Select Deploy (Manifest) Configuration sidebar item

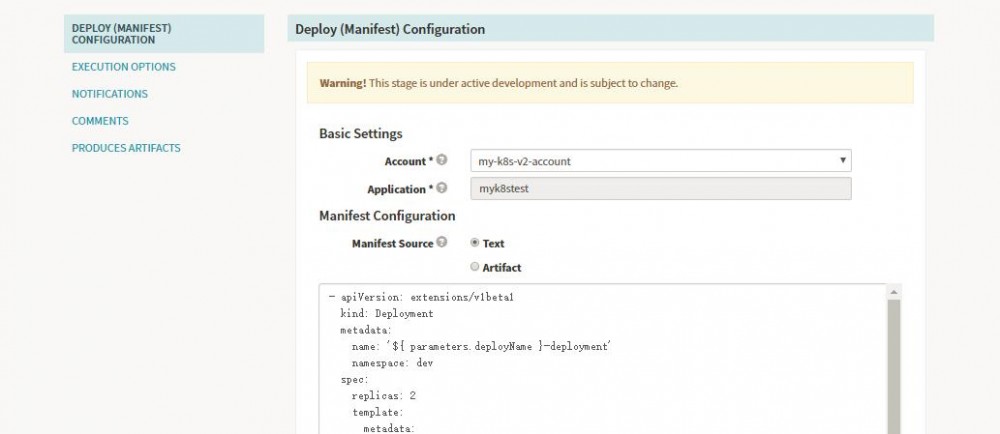[x=121, y=34]
